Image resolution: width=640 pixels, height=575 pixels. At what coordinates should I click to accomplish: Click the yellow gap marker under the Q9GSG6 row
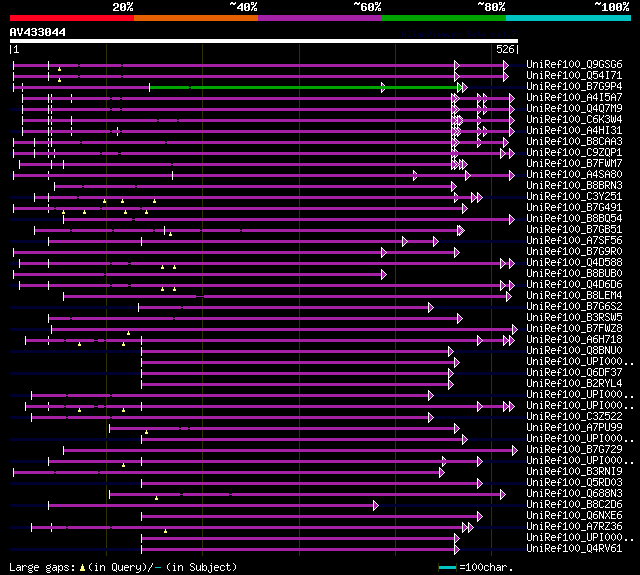pos(60,69)
